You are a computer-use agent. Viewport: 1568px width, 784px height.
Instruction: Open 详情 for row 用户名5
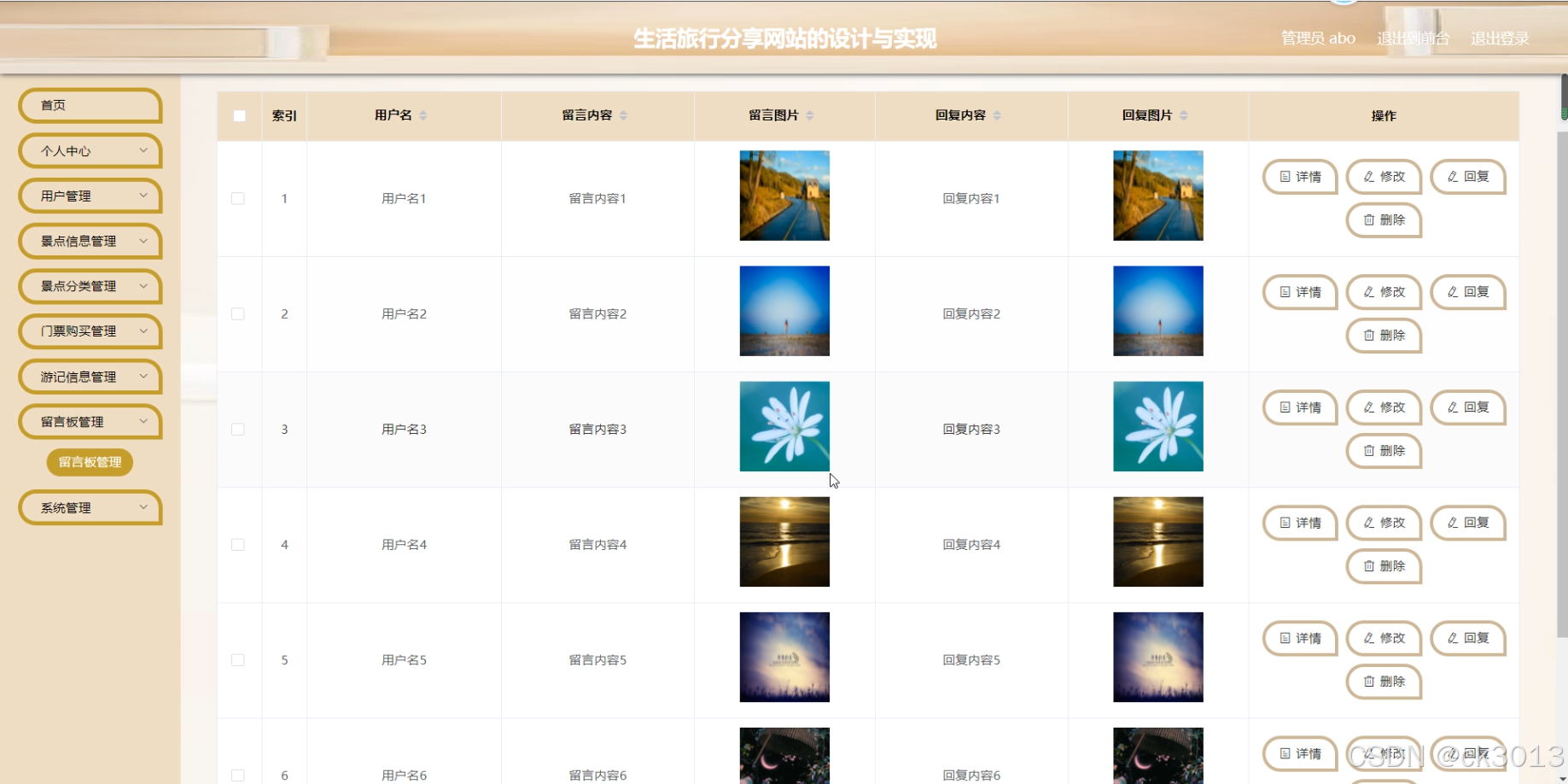click(x=1300, y=638)
